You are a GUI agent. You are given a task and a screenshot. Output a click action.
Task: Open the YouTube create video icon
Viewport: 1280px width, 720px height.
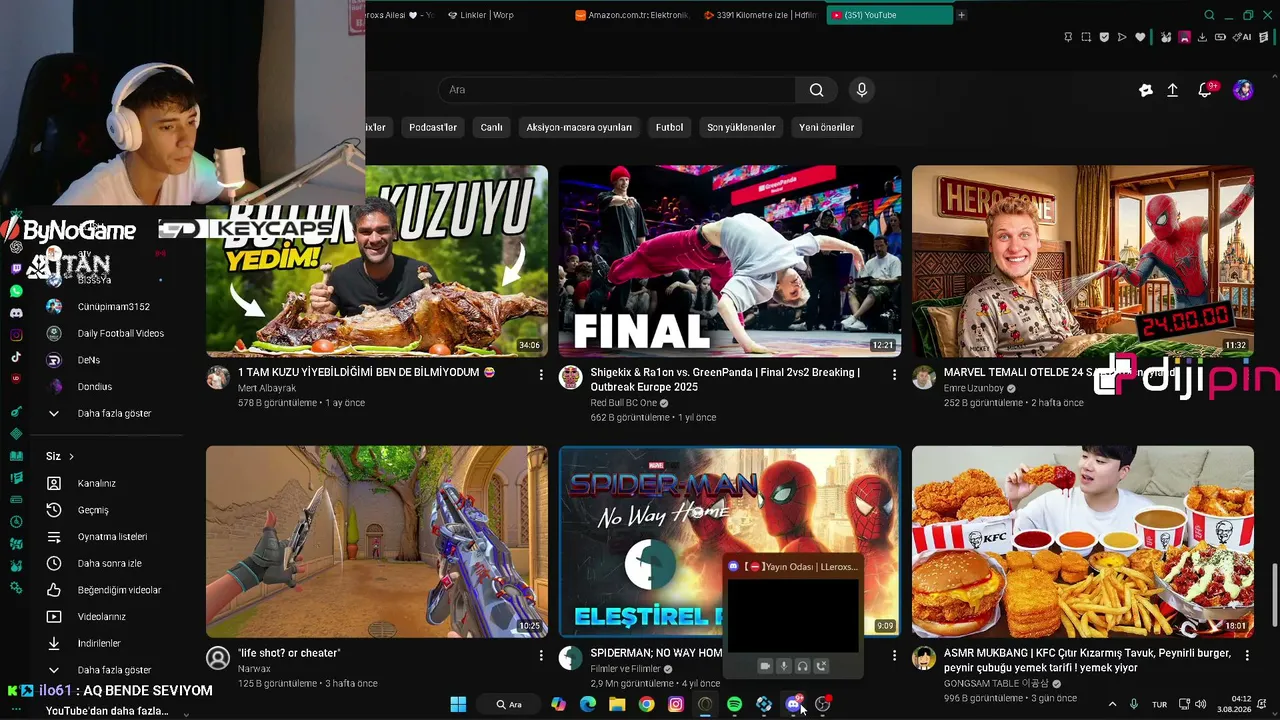(1146, 90)
